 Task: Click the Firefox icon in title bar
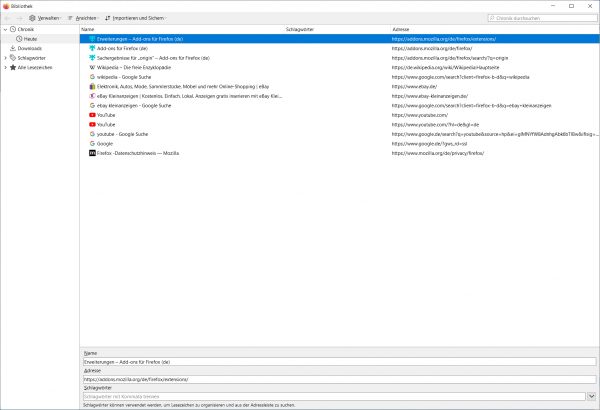6,6
